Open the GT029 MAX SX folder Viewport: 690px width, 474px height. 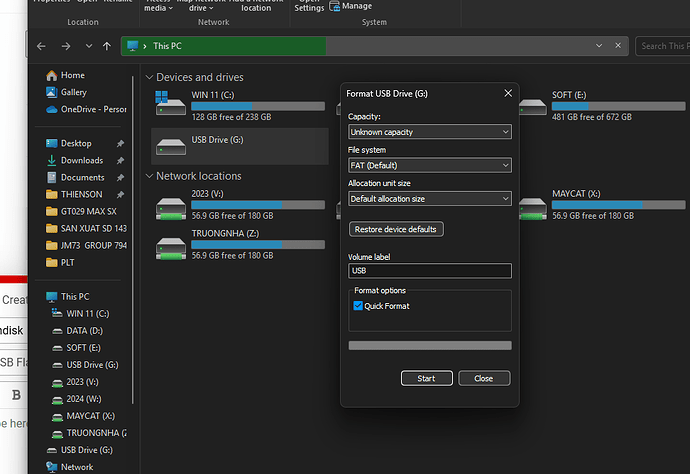coord(81,212)
